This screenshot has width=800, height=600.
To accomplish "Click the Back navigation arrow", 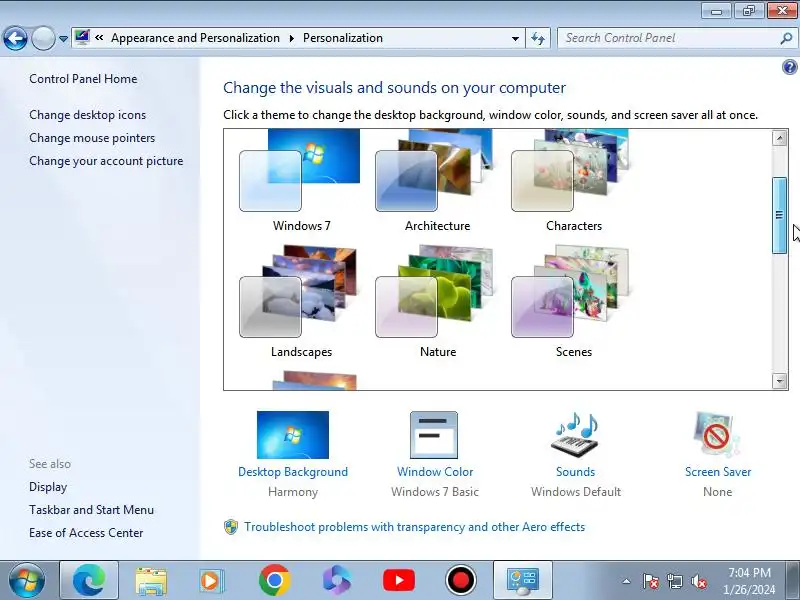I will pyautogui.click(x=15, y=38).
